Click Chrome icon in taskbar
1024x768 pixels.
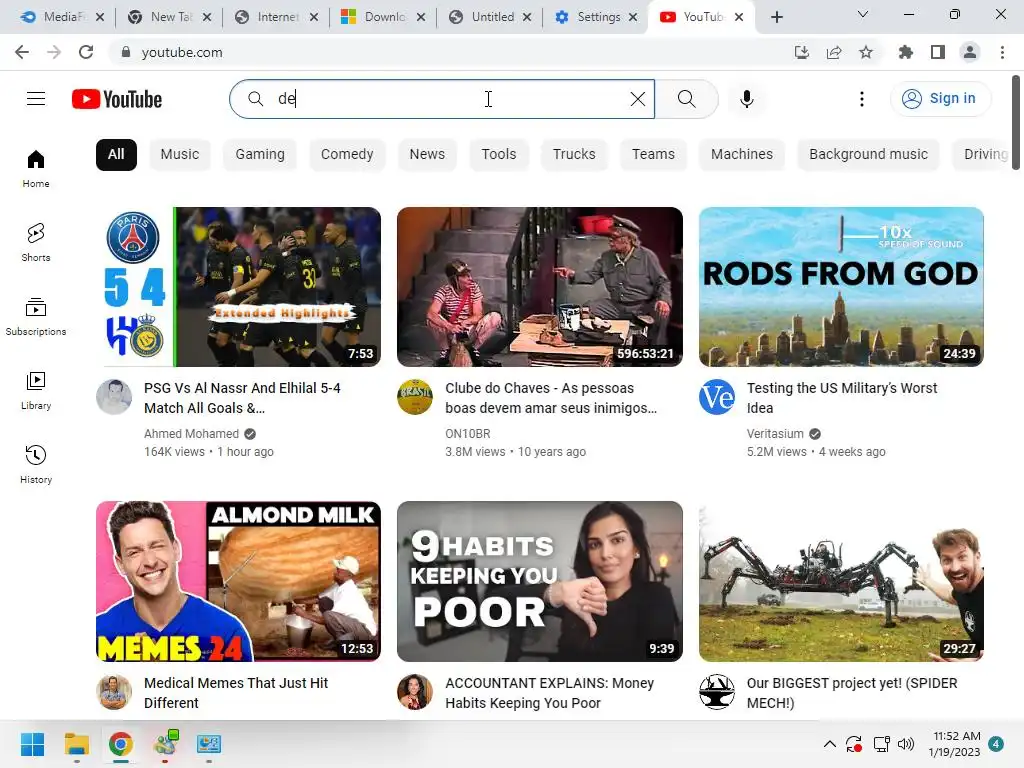pos(121,744)
